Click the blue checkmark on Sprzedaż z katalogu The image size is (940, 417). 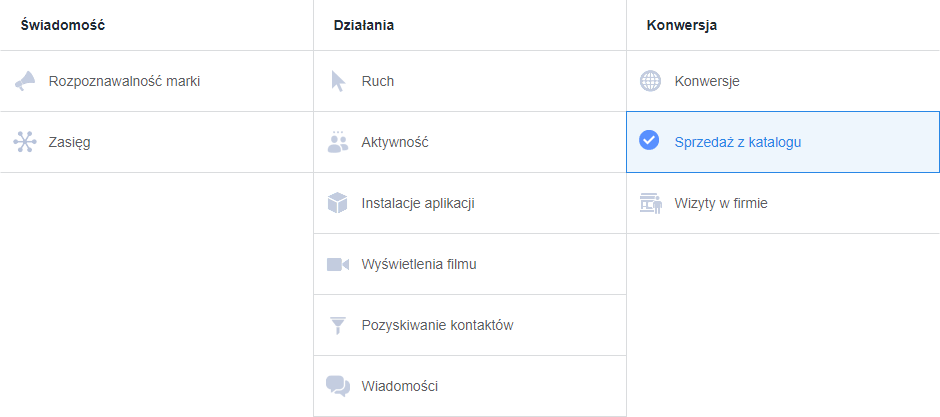point(650,141)
